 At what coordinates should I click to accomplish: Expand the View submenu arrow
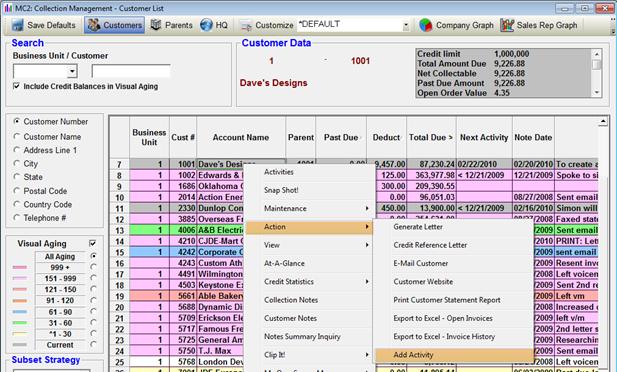367,245
